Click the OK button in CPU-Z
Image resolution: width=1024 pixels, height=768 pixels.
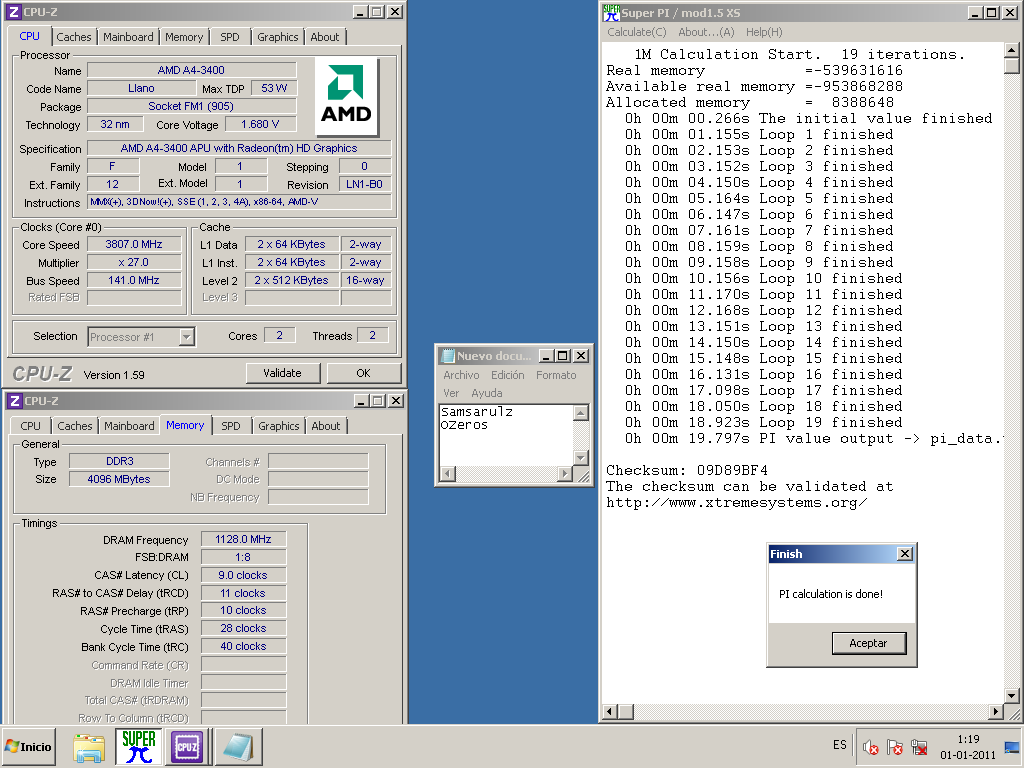(363, 373)
